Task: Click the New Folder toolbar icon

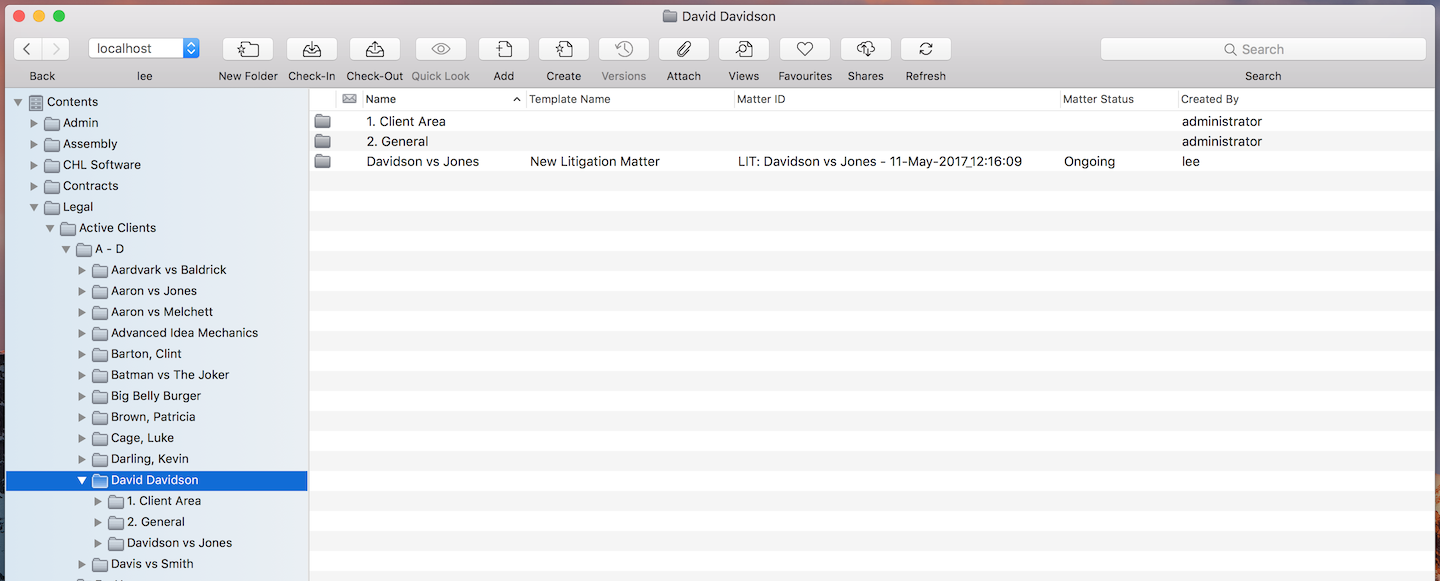Action: [248, 49]
